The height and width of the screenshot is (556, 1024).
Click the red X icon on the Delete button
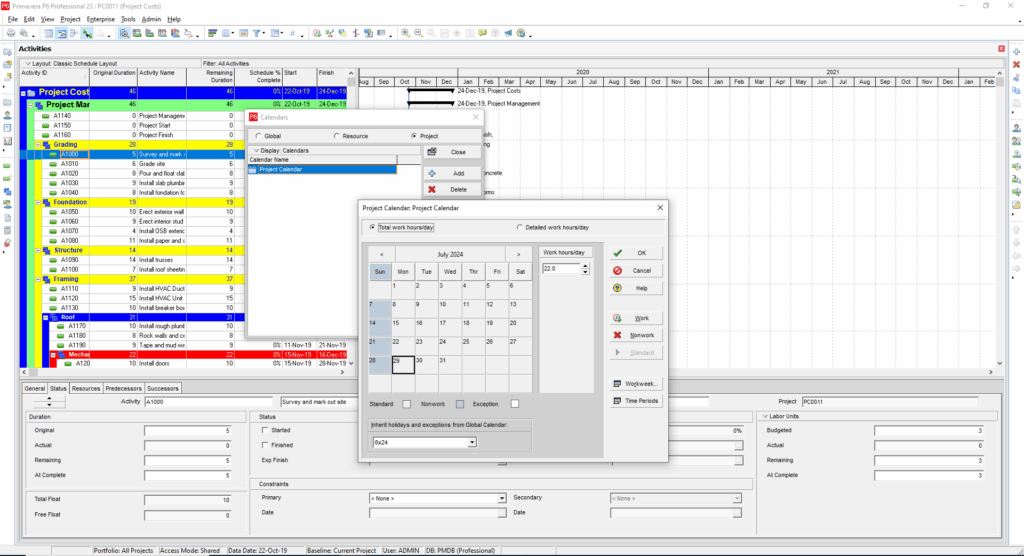[x=432, y=189]
